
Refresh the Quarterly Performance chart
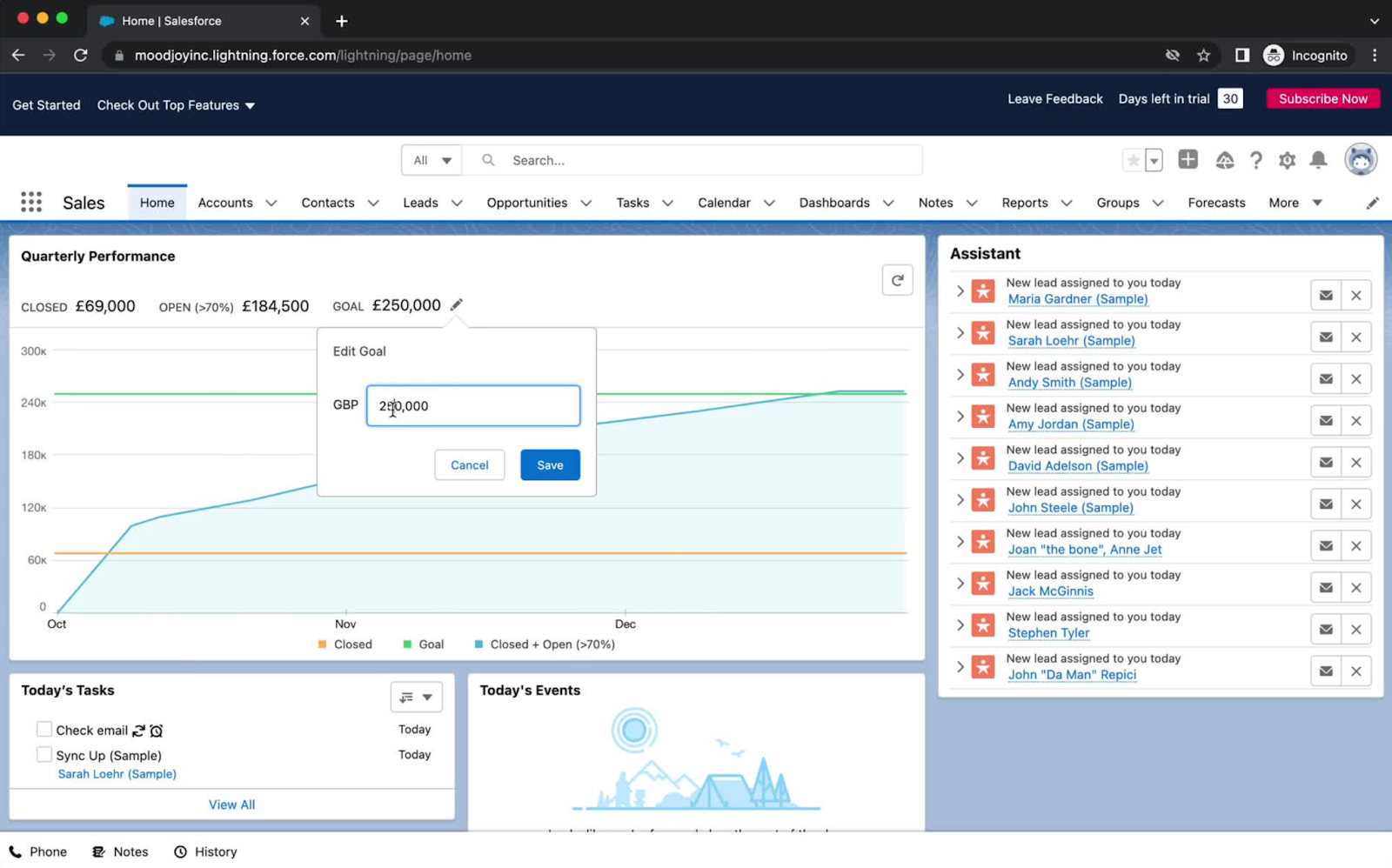tap(897, 280)
